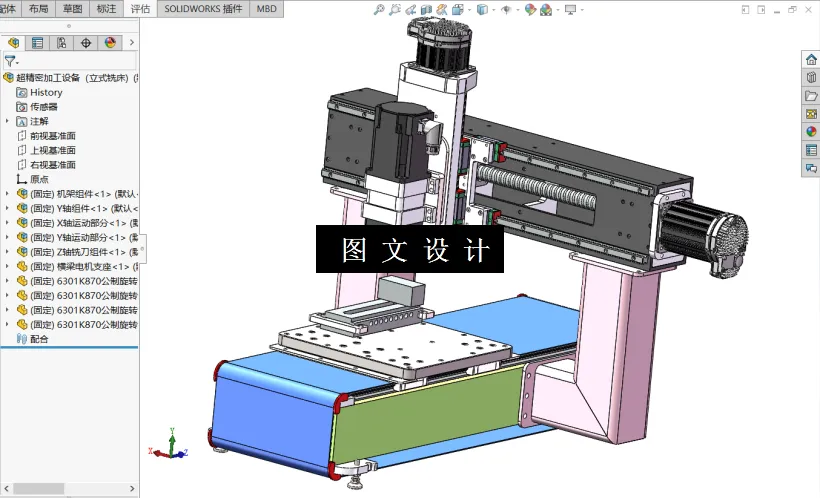Image resolution: width=820 pixels, height=498 pixels.
Task: Select the (固定) 机架组件<1> component
Action: (x=77, y=194)
